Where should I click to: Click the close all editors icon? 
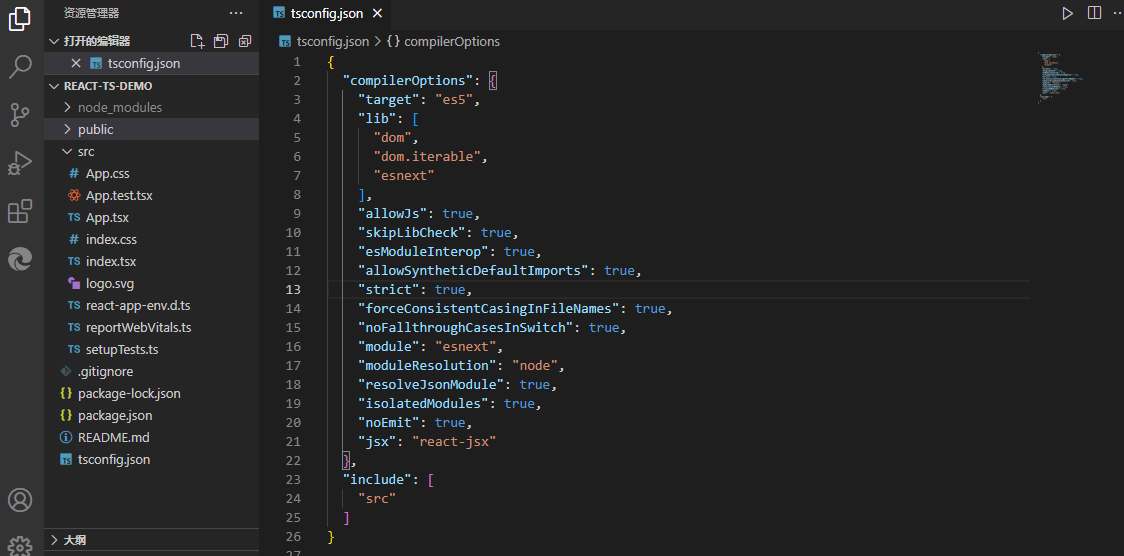245,41
